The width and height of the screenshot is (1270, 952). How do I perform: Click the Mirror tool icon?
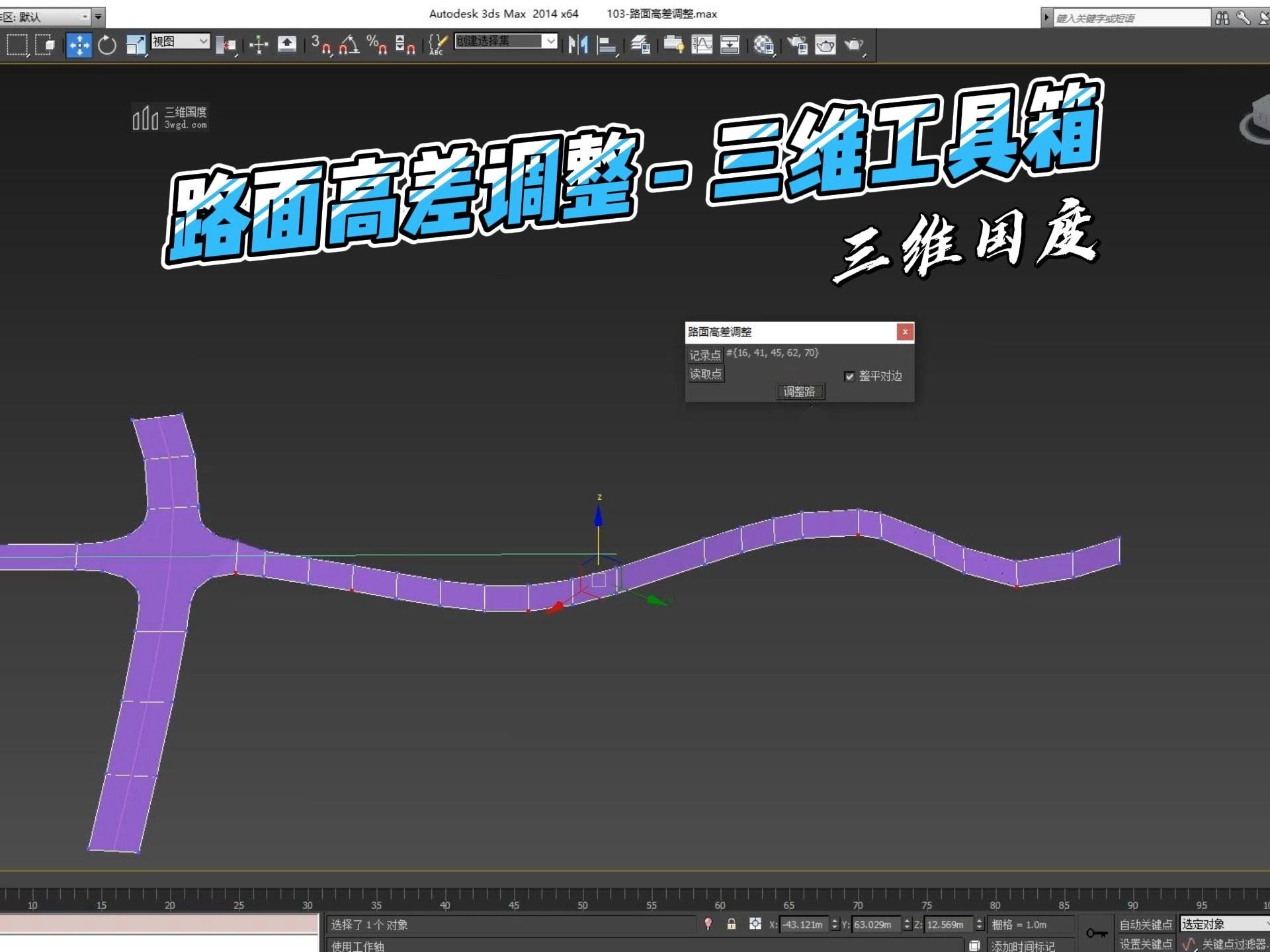[577, 45]
